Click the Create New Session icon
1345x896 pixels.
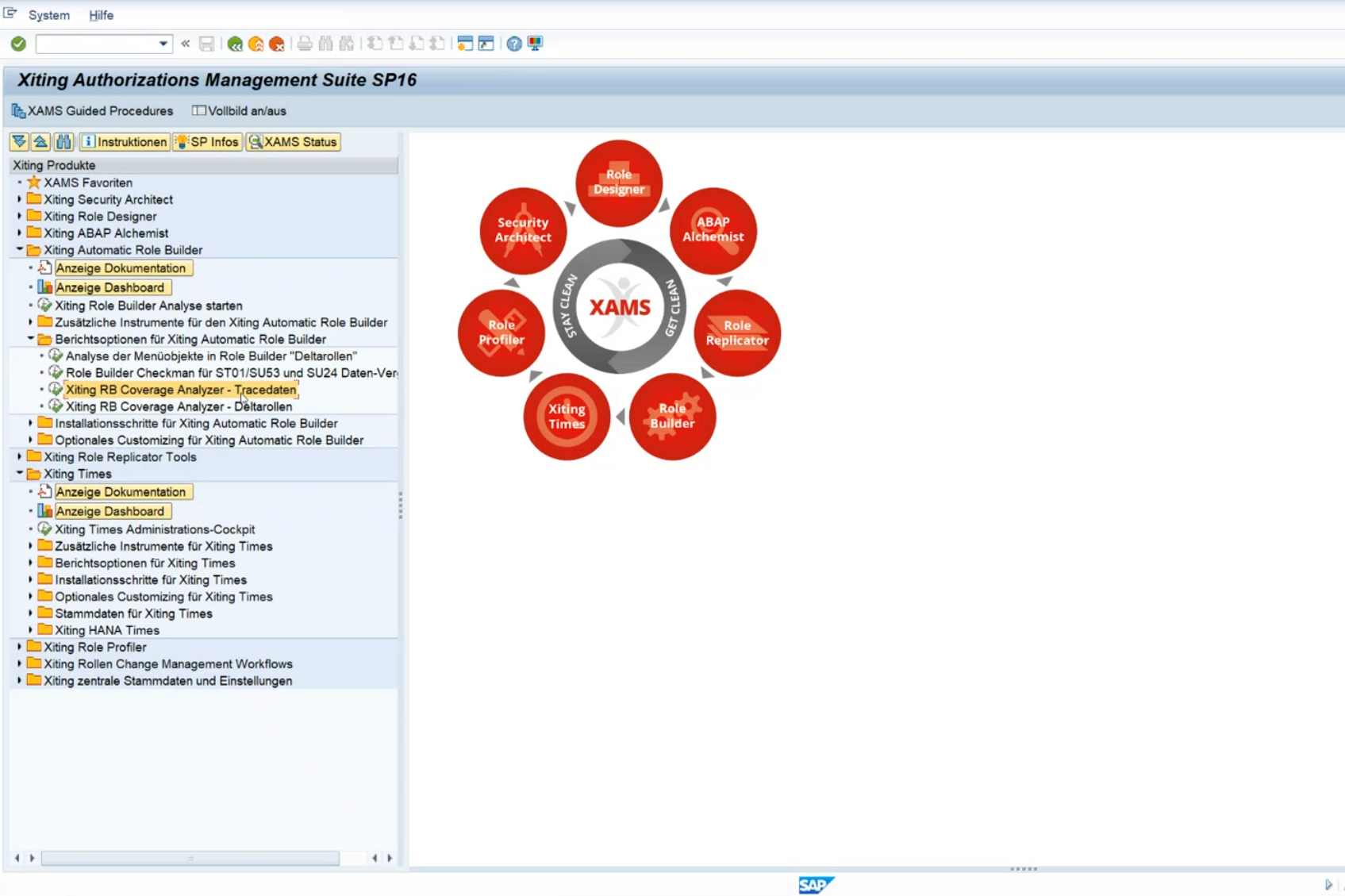pos(465,44)
